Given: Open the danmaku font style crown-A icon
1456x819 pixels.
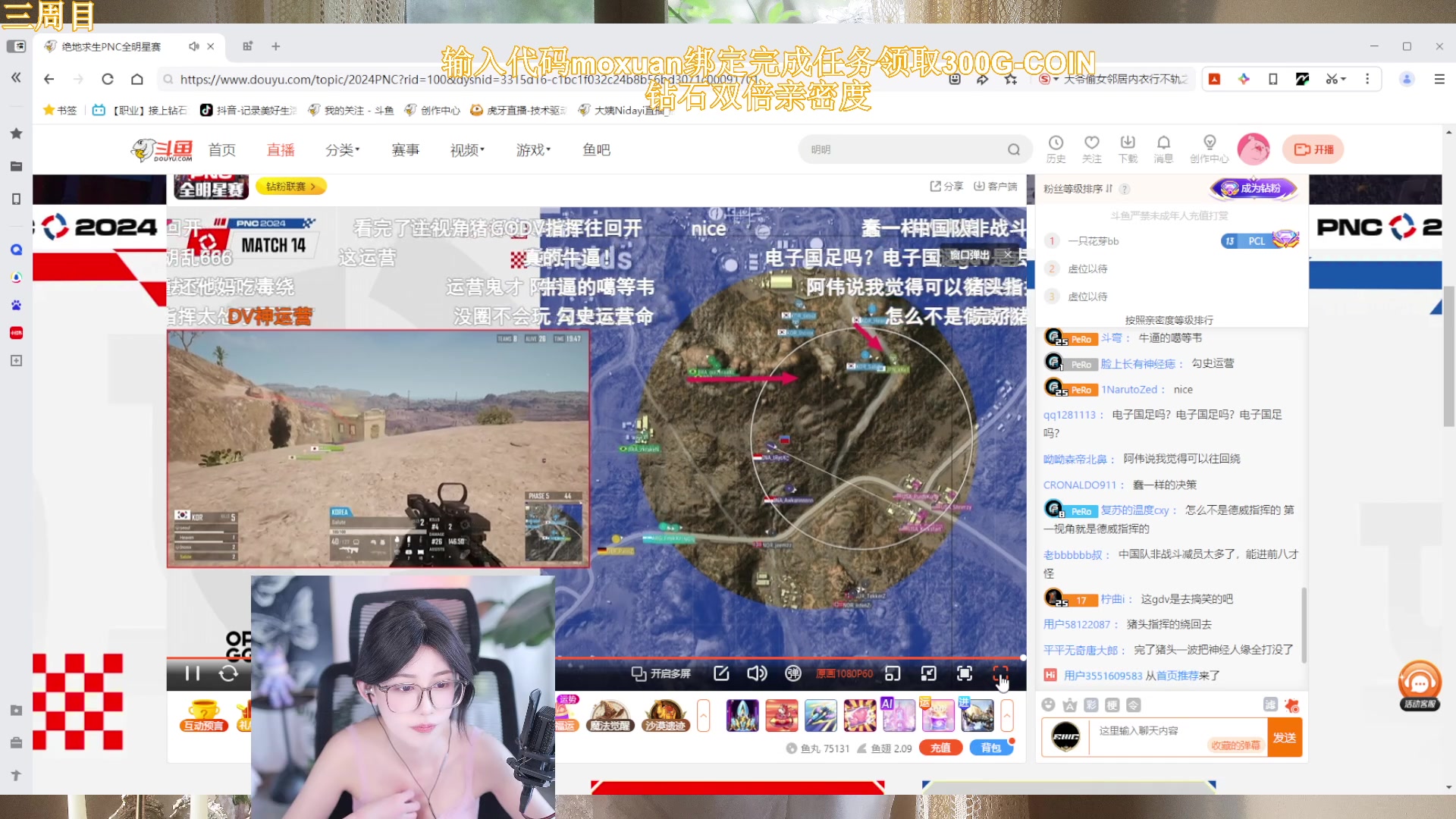Looking at the screenshot, I should 1070,704.
